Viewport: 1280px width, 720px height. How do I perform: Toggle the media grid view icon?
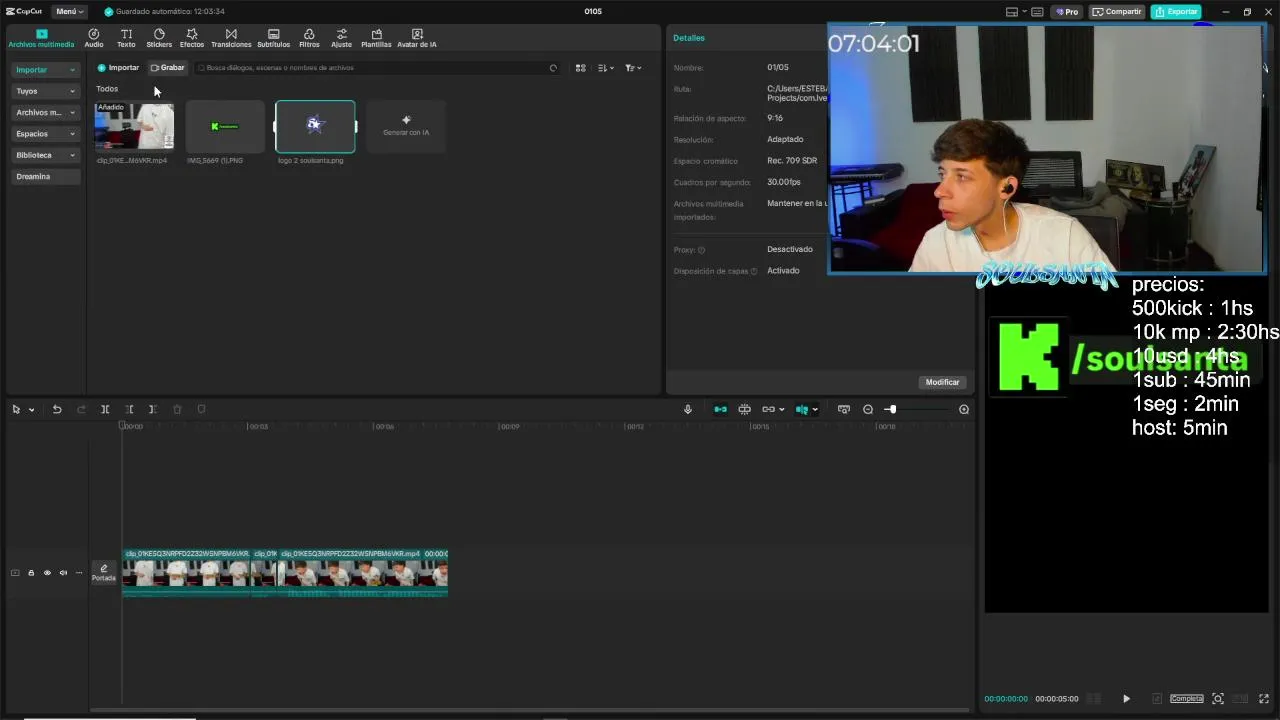(580, 68)
